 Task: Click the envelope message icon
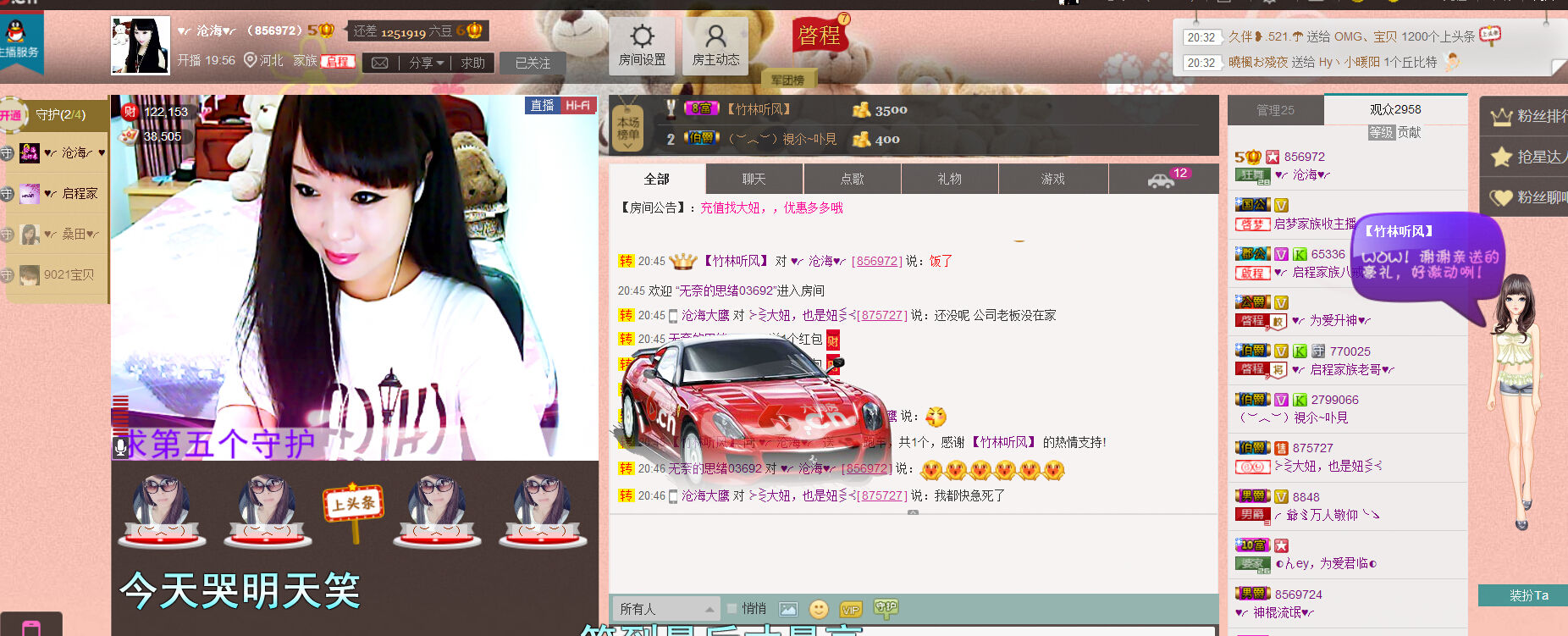[380, 64]
